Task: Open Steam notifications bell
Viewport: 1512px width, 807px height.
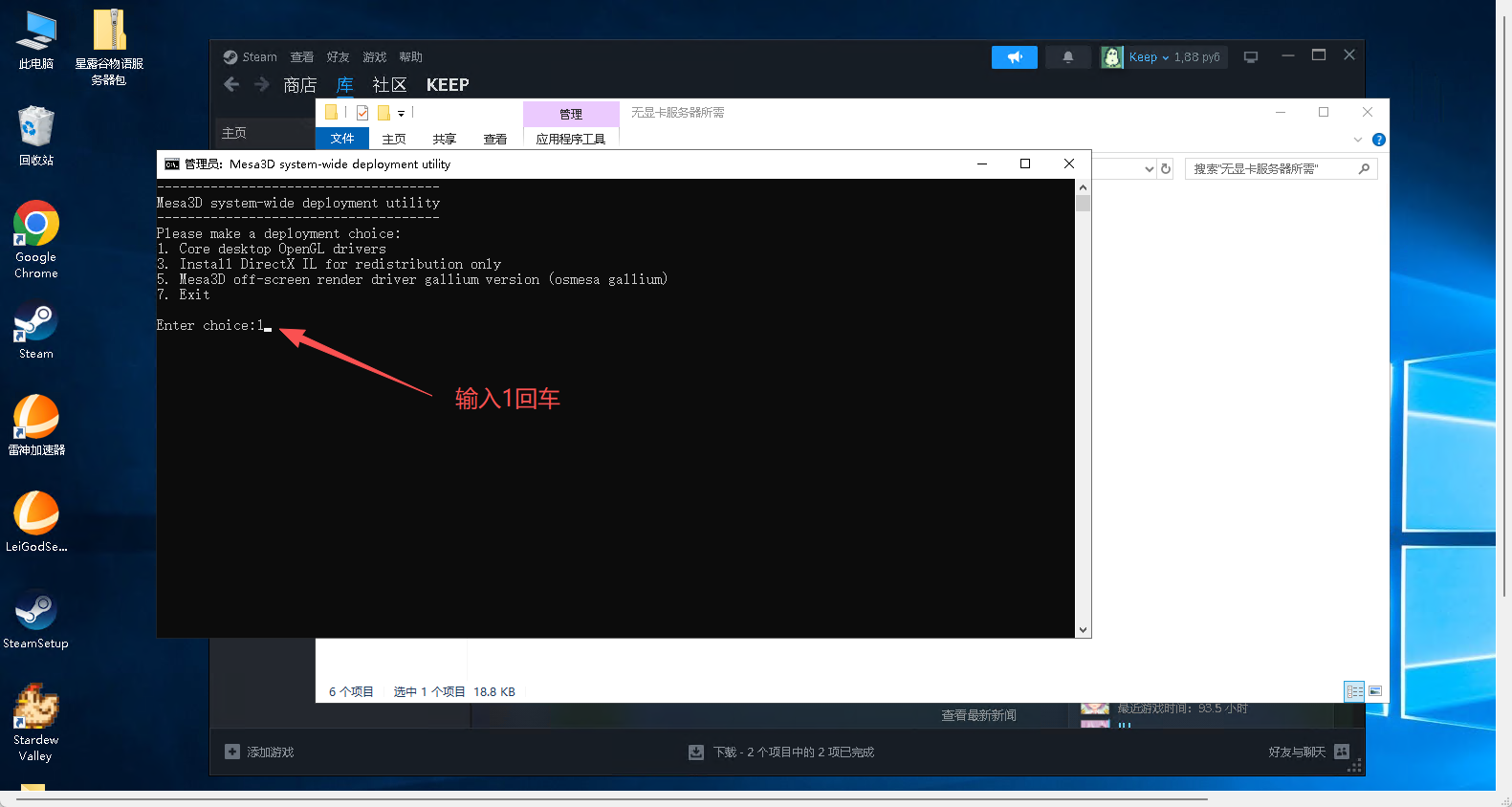Action: [1067, 57]
